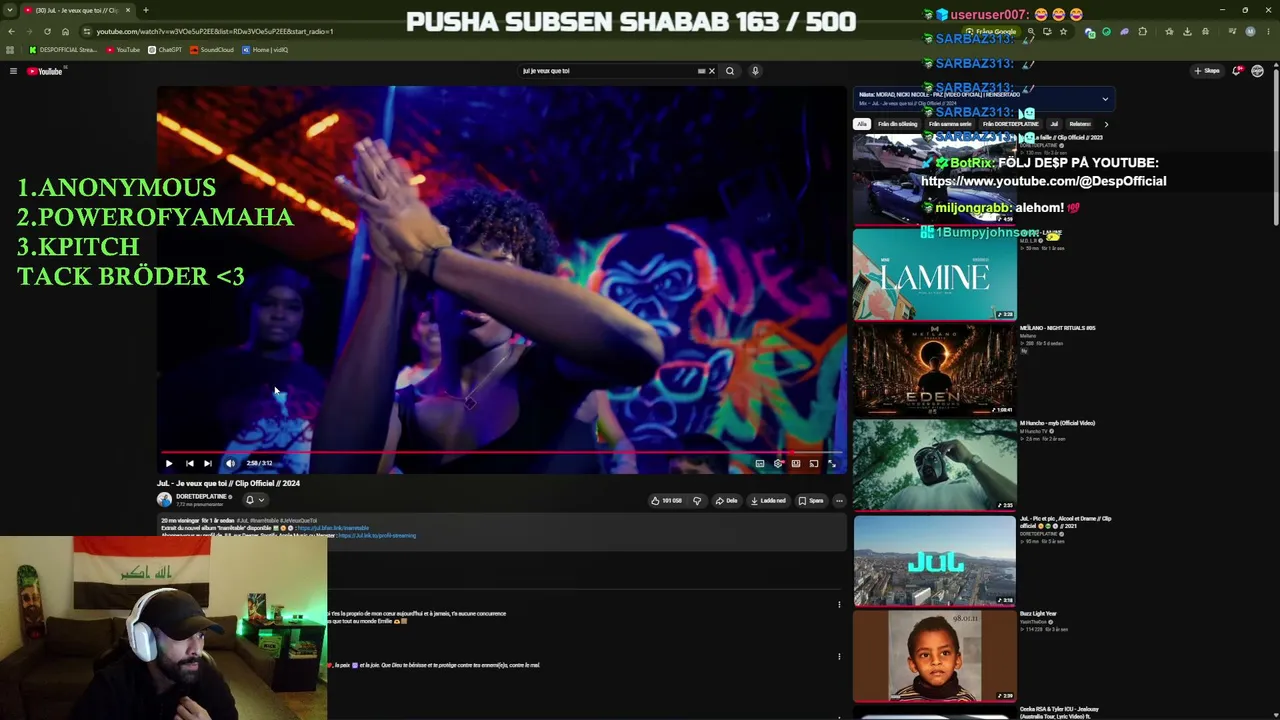Expand the Nästa mix playlist panel
This screenshot has height=720, width=1280.
click(x=1105, y=99)
